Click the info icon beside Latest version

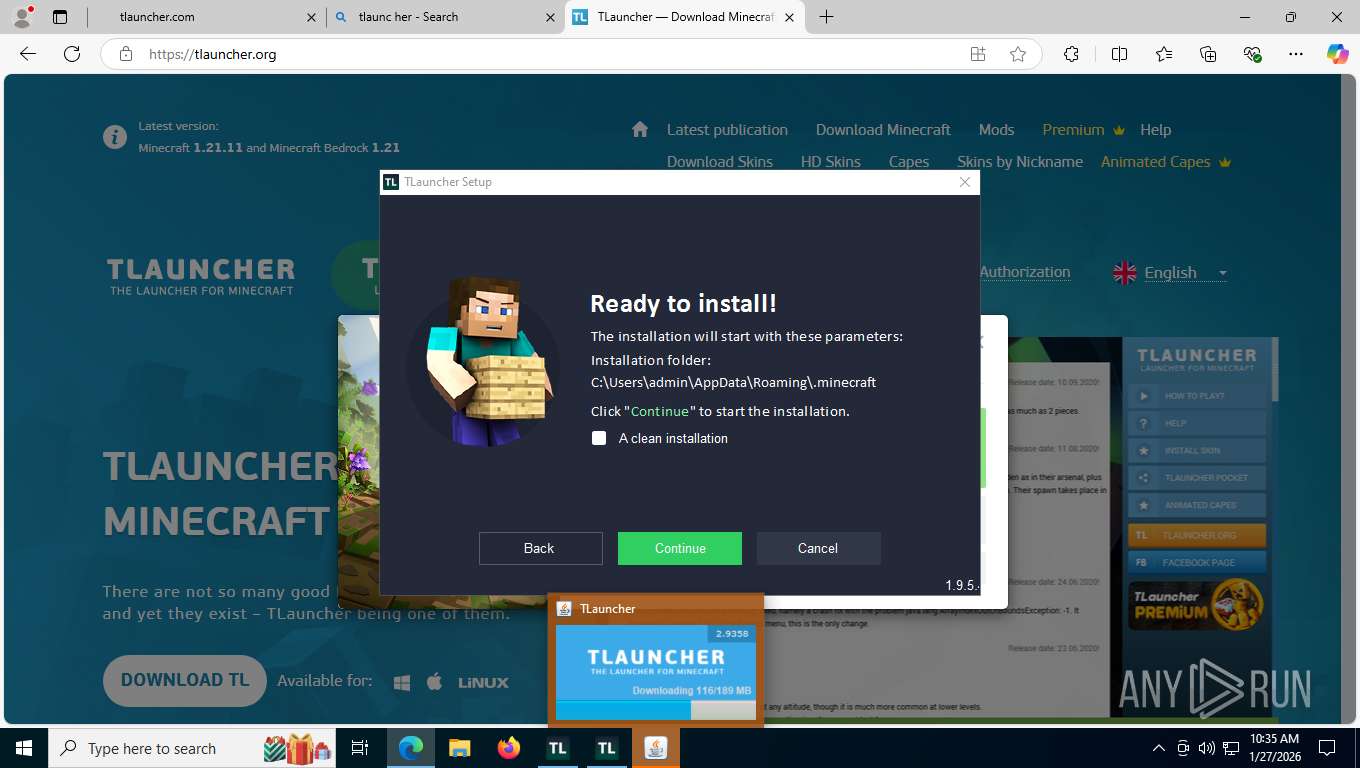point(115,137)
